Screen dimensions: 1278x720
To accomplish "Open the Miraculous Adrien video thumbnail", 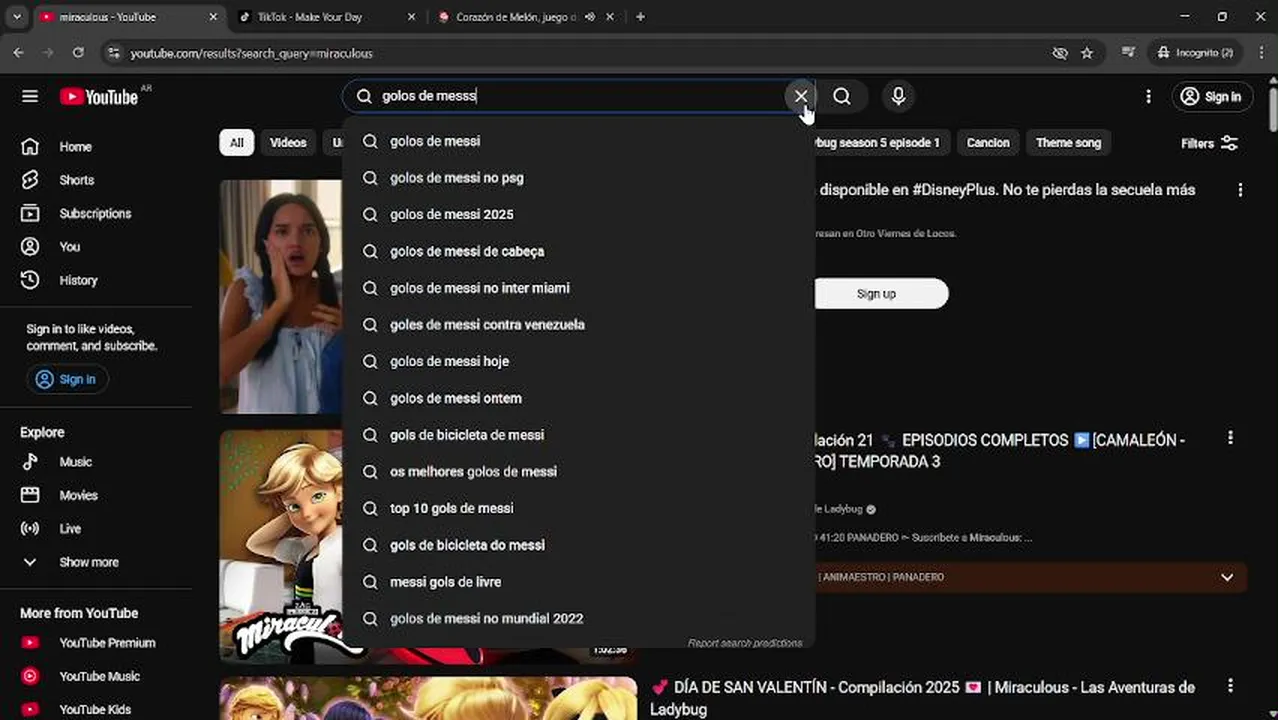I will [x=281, y=547].
